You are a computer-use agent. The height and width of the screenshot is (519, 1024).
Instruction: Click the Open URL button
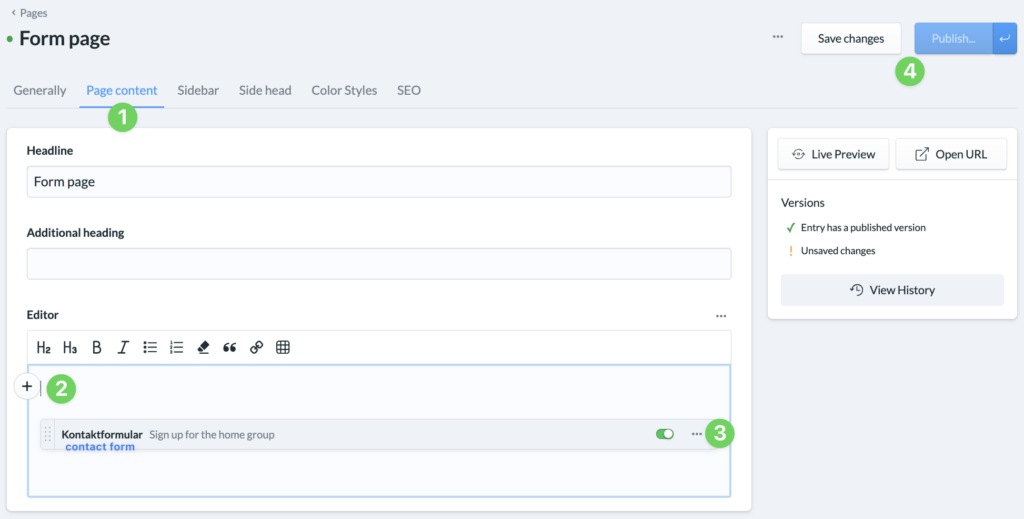tap(951, 154)
